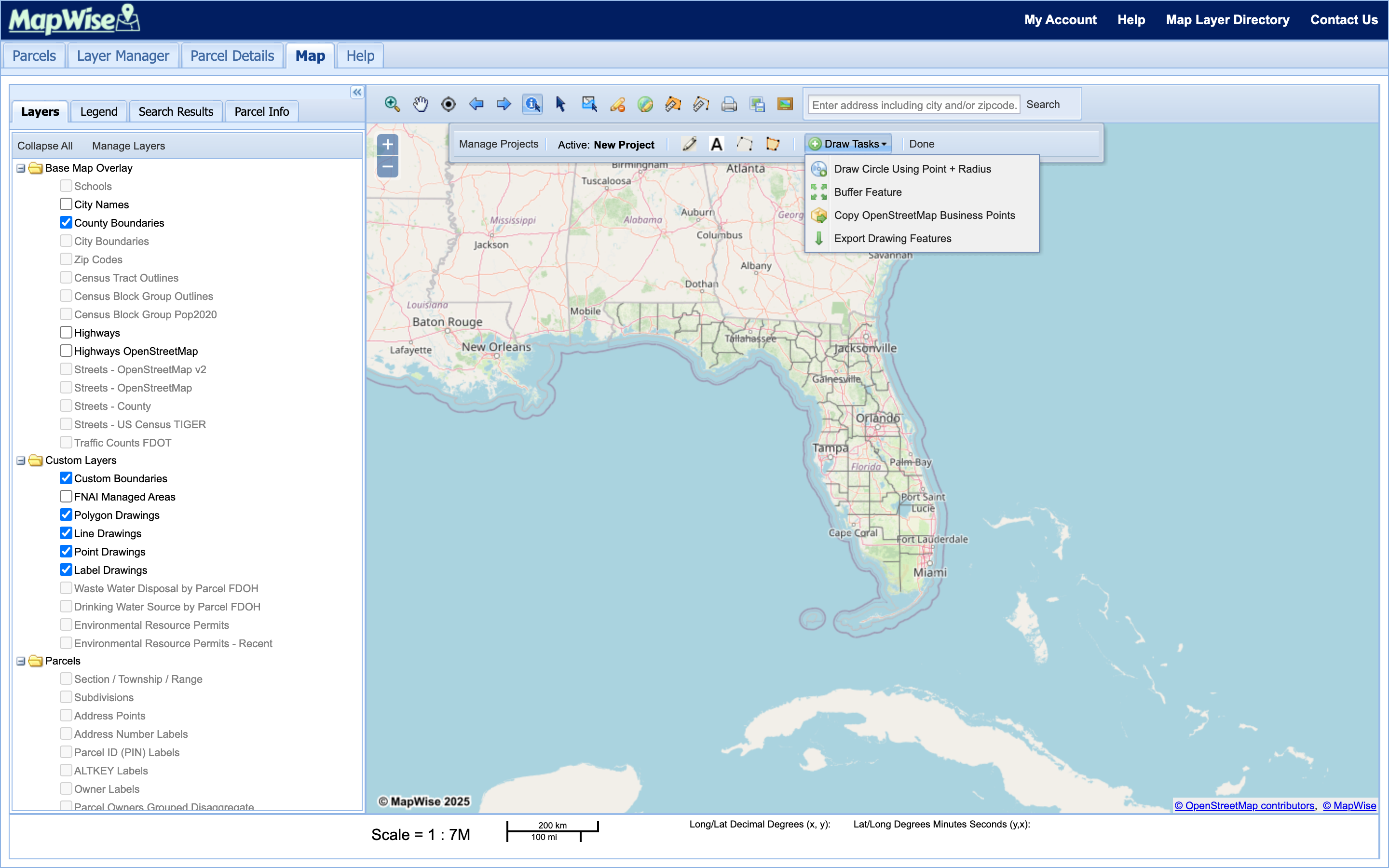Click the Search button
This screenshot has width=1389, height=868.
tap(1043, 105)
